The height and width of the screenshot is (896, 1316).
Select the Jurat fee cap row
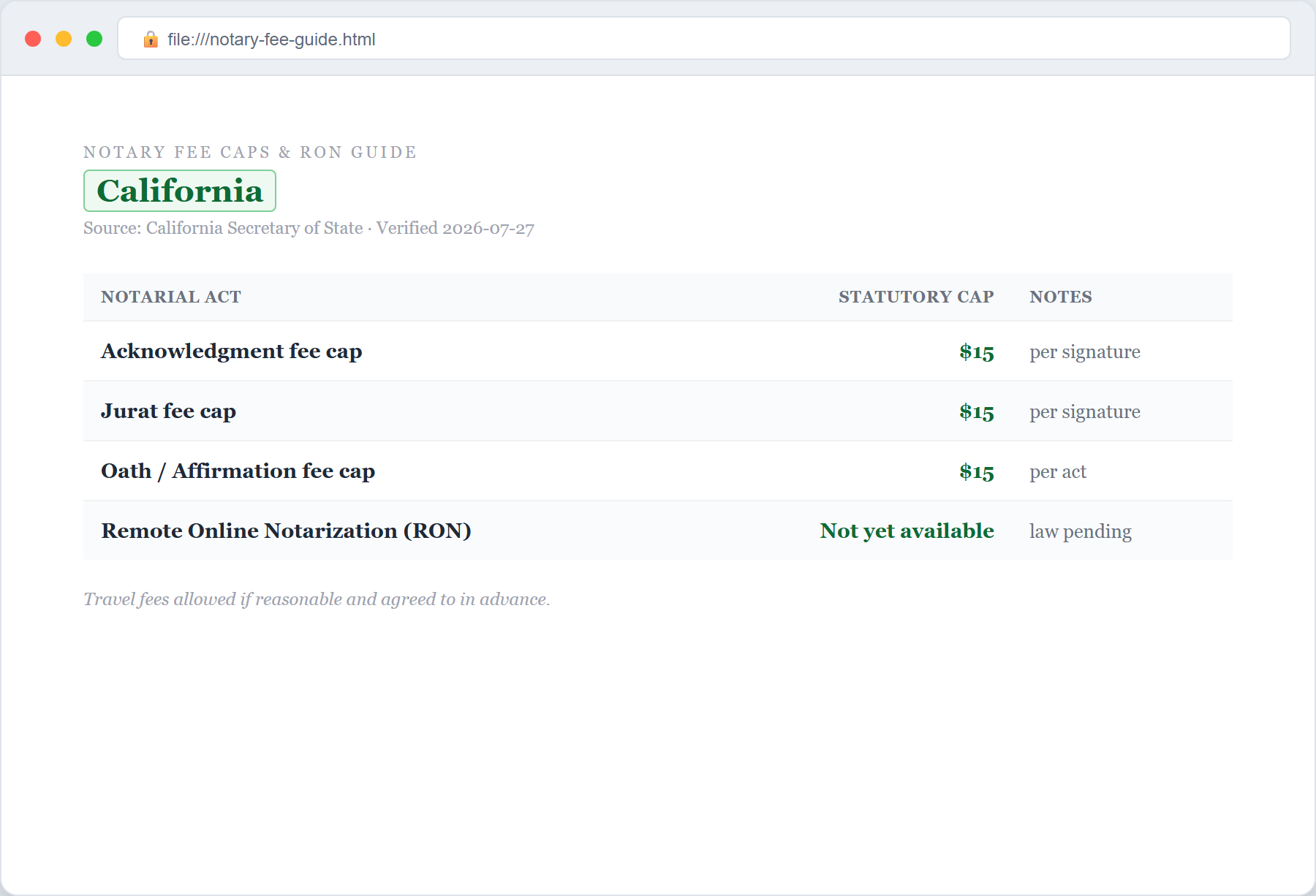click(658, 411)
